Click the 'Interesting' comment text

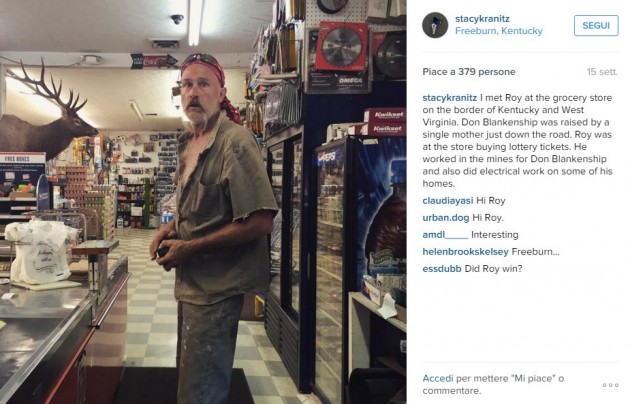tap(495, 235)
